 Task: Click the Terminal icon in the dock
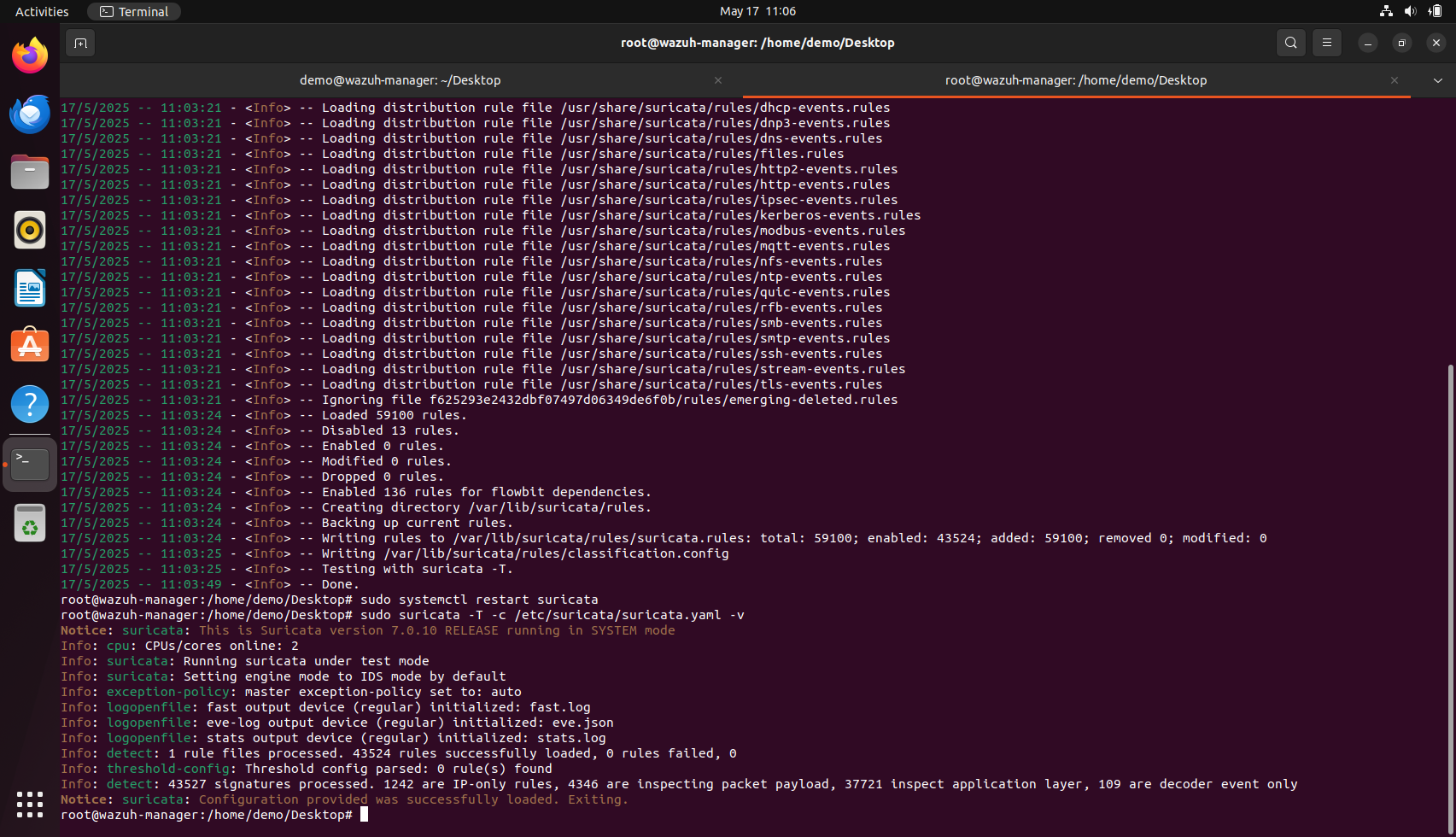point(30,464)
